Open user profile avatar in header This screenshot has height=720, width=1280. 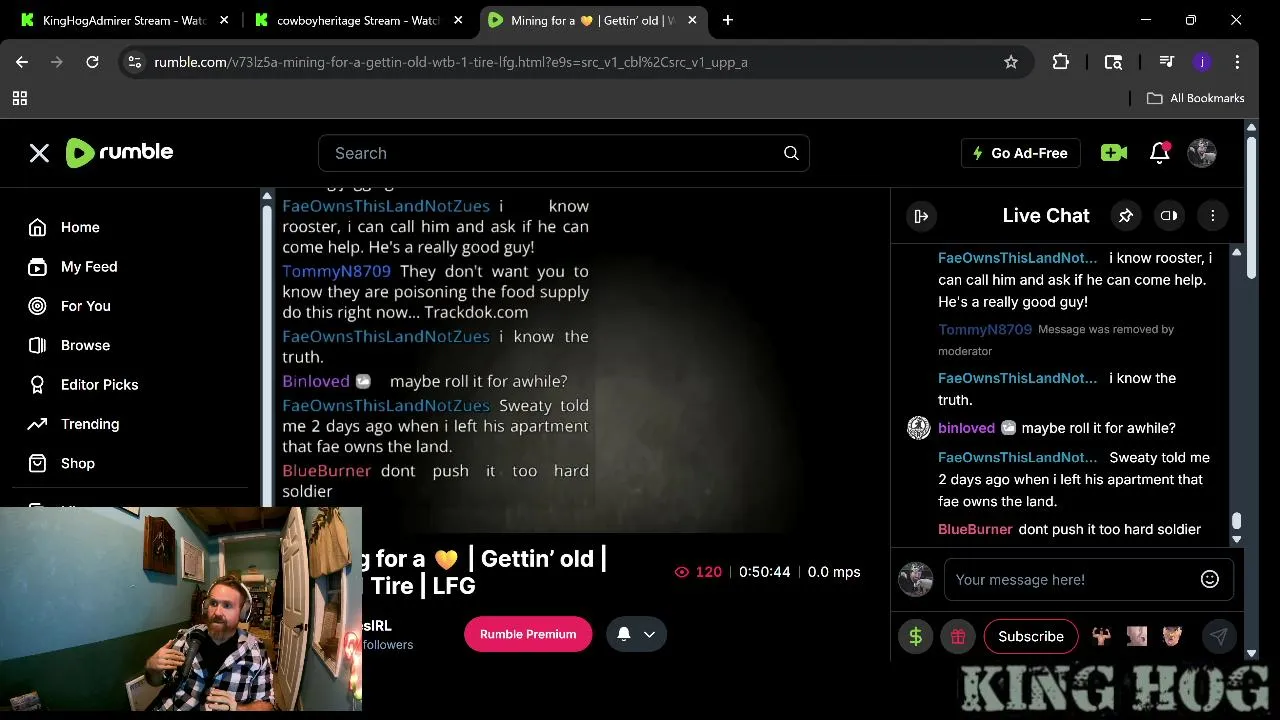click(x=1201, y=153)
